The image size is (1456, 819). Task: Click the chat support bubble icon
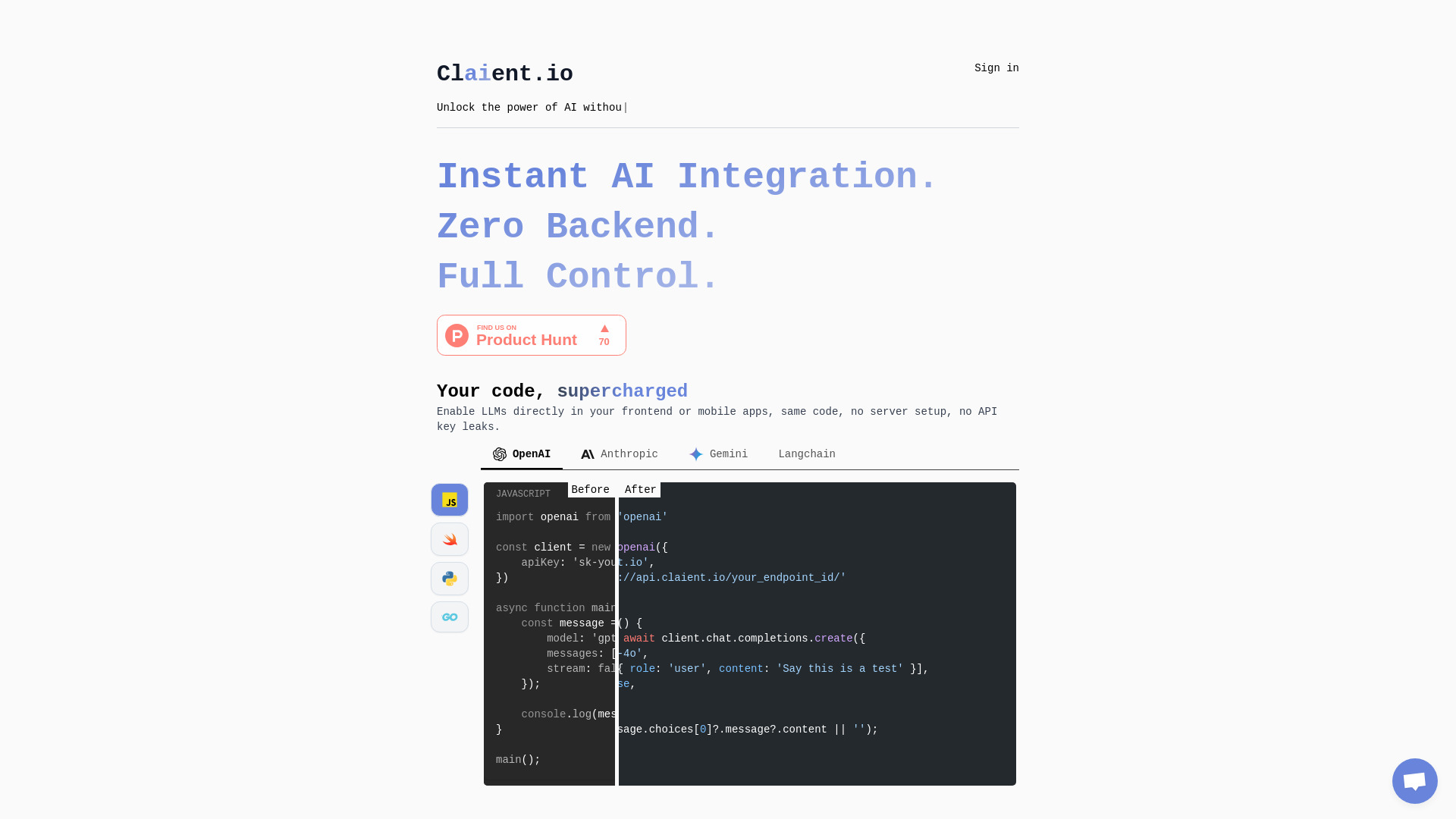1414,781
